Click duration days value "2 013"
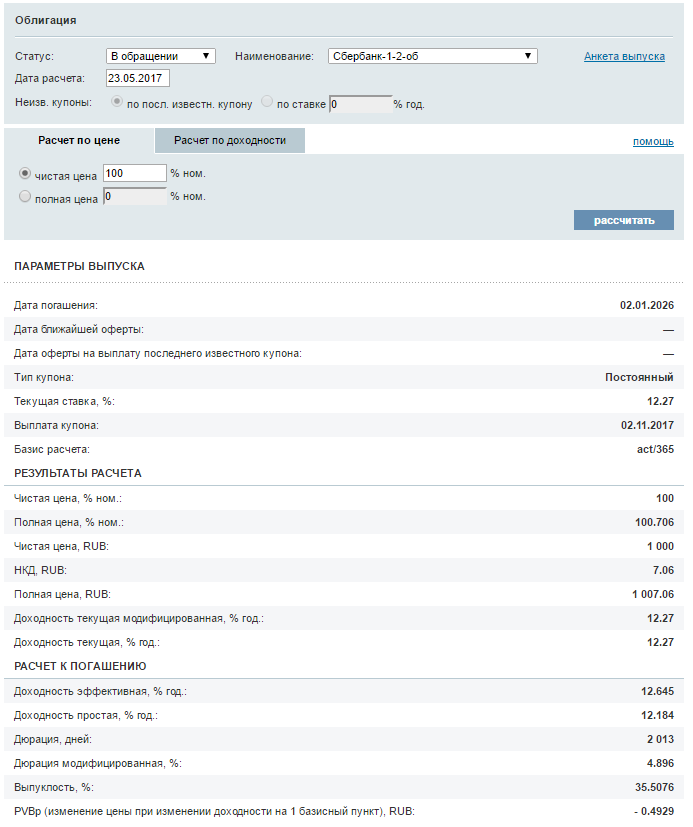 660,739
